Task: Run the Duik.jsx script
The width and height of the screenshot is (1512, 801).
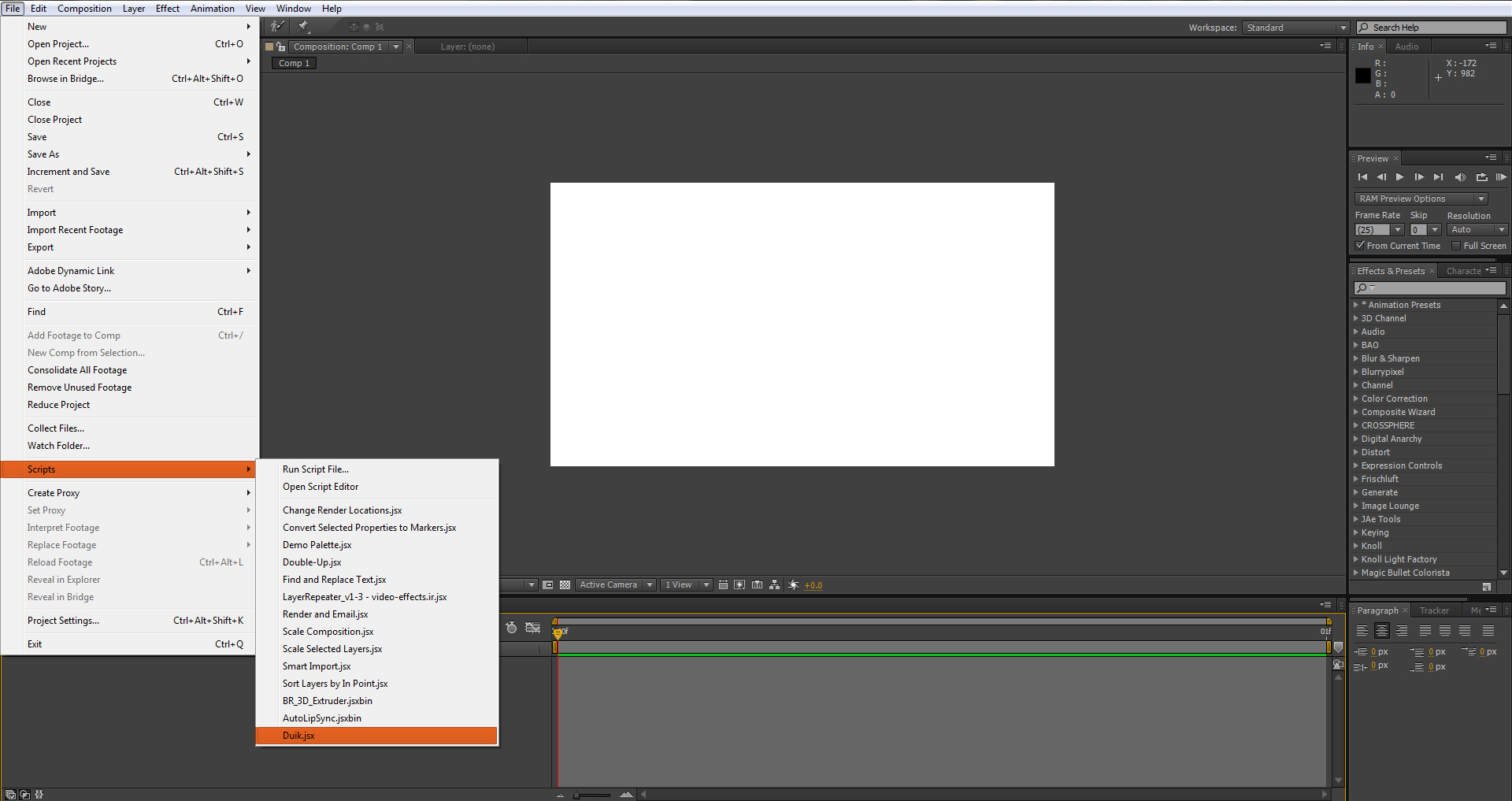Action: (x=377, y=736)
